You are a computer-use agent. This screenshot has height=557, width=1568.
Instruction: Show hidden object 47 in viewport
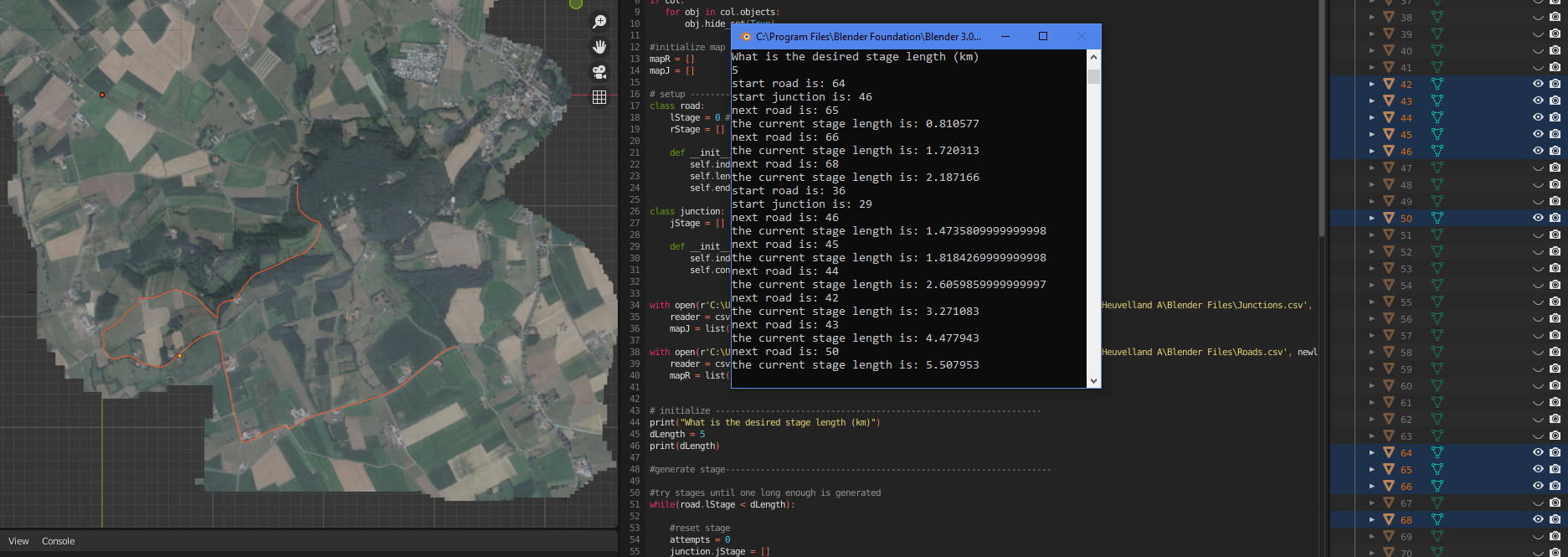tap(1538, 168)
